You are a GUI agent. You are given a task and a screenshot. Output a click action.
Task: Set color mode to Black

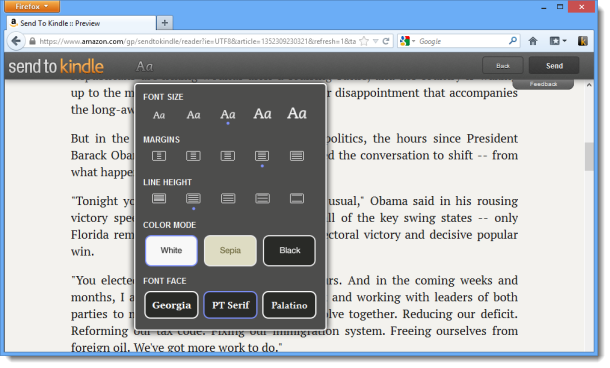pyautogui.click(x=289, y=250)
